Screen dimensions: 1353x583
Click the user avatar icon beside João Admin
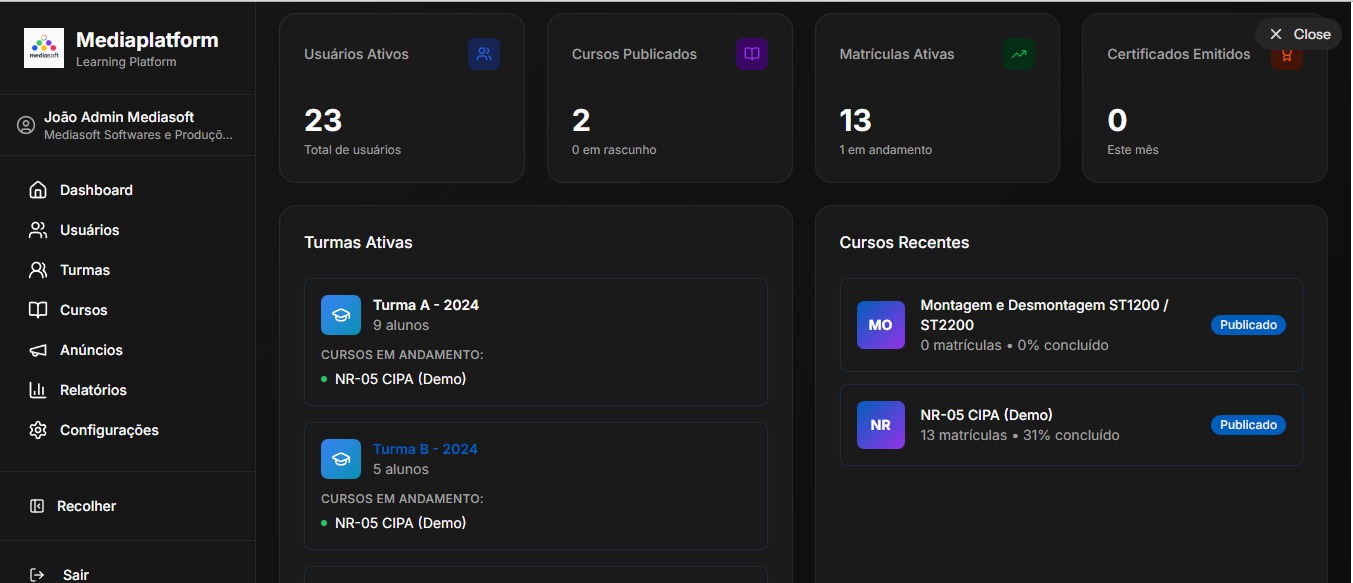click(26, 125)
